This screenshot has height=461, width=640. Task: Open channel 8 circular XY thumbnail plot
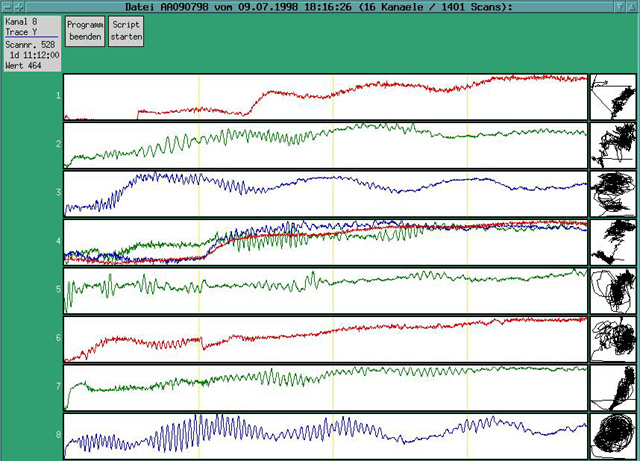(613, 436)
